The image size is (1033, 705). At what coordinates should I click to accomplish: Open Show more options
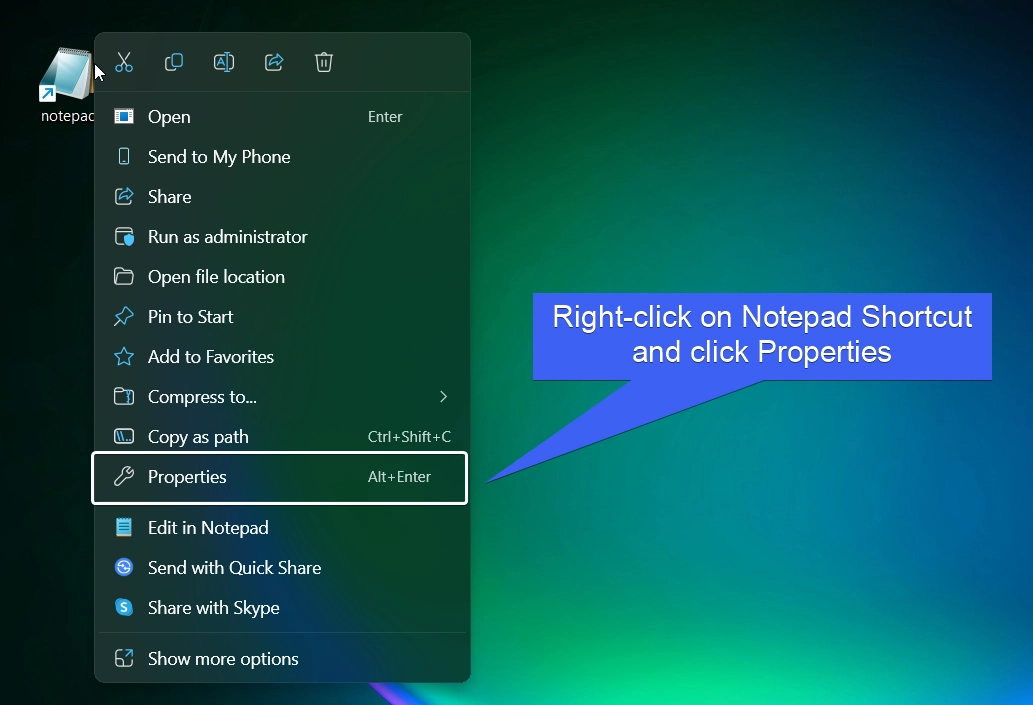tap(282, 658)
